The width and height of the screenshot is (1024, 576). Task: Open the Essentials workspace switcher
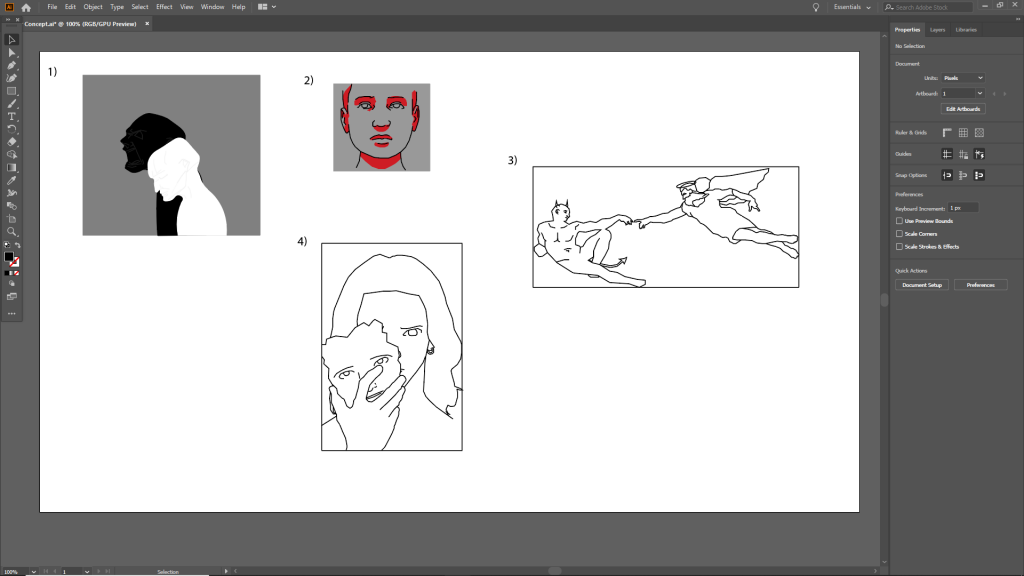855,7
